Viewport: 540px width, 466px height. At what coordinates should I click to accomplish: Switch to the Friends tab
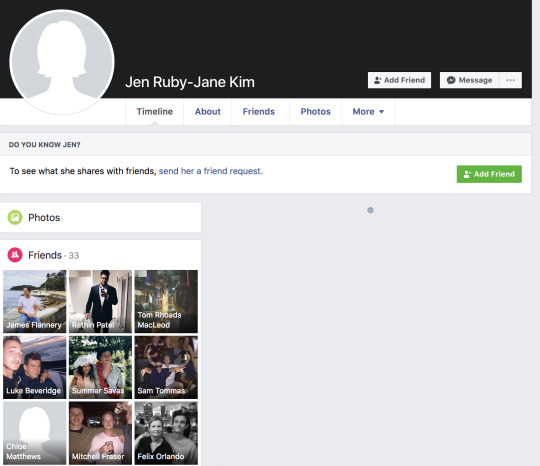[259, 112]
